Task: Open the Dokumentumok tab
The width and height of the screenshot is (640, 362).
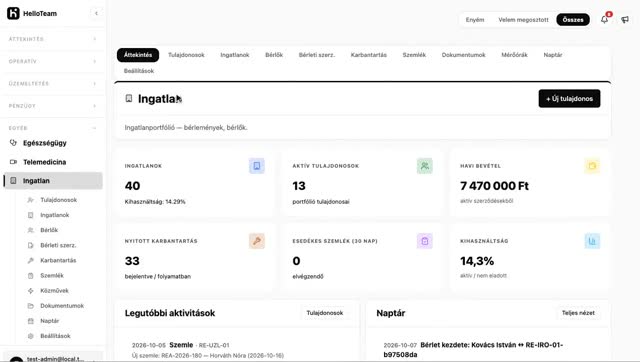Action: pos(464,55)
